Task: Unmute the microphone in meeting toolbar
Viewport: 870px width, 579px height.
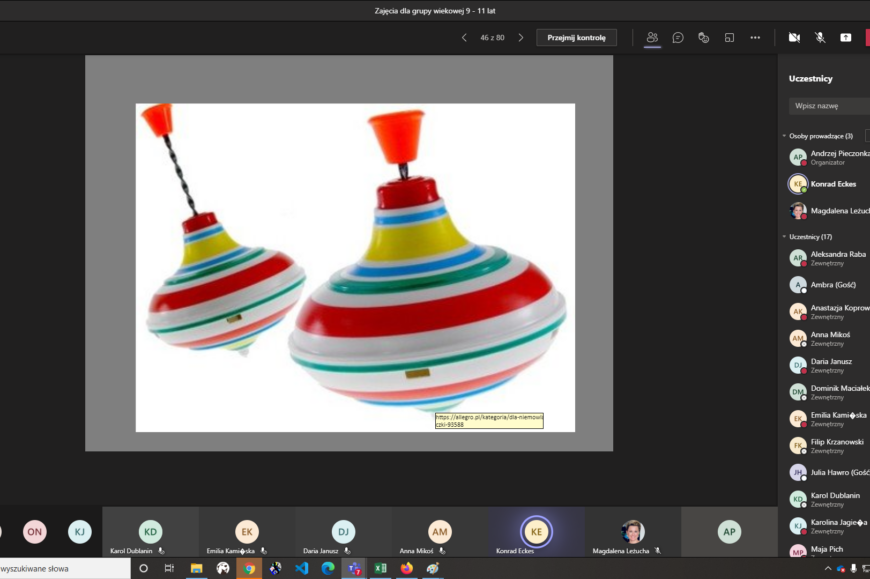Action: tap(820, 38)
